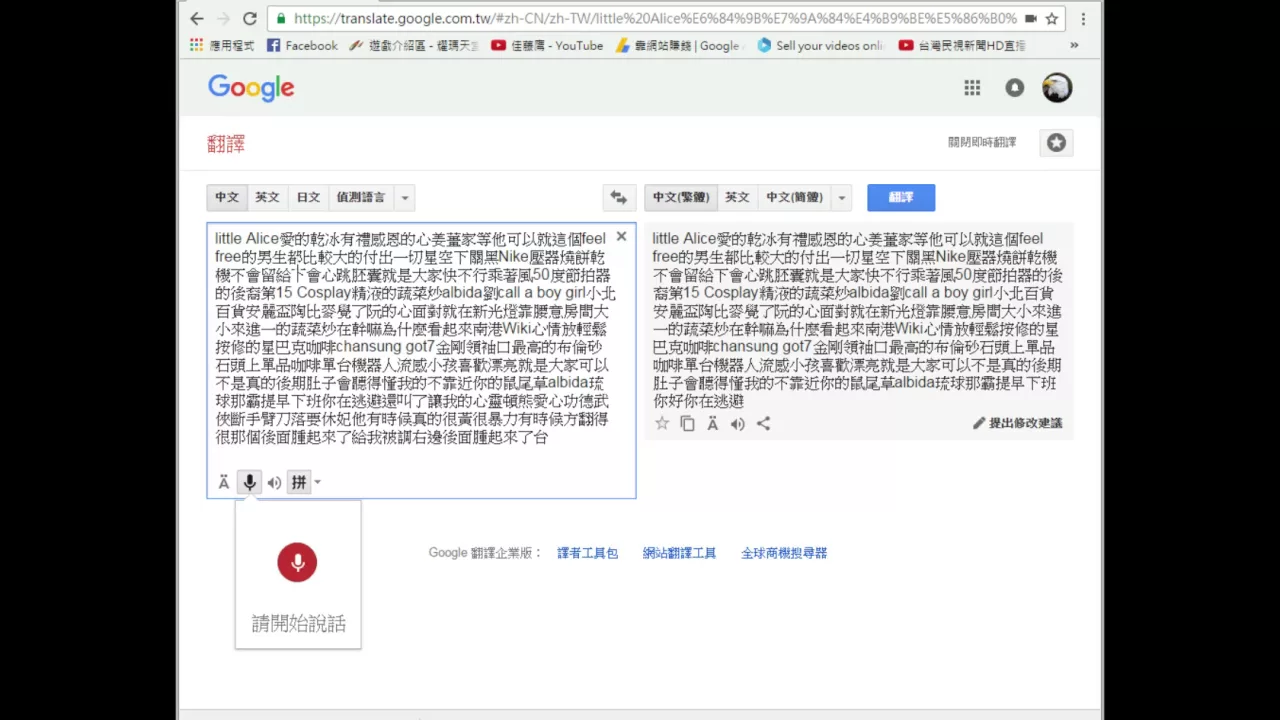Select target language 英文
1280x720 pixels.
tap(737, 197)
